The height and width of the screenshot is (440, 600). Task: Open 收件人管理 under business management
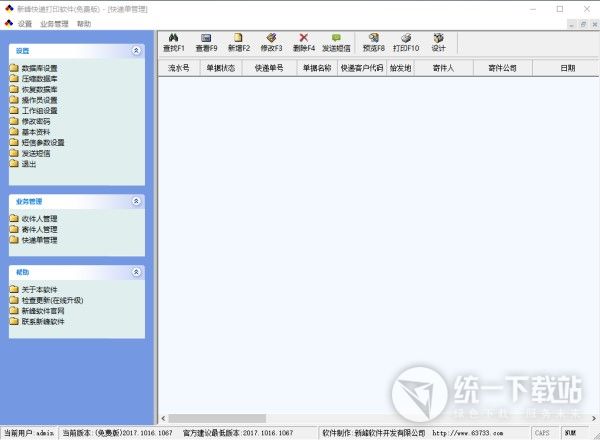click(x=39, y=218)
